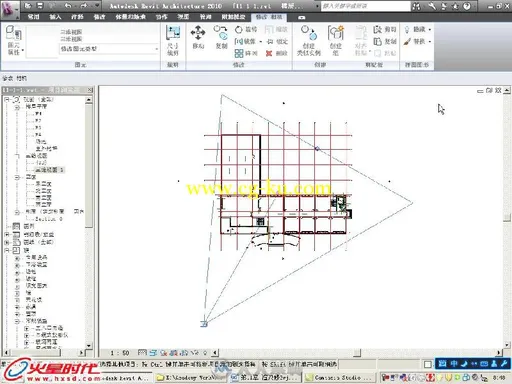Viewport: 512px width, 384px height.
Task: Select Section 0 in project browser
Action: pyautogui.click(x=49, y=219)
